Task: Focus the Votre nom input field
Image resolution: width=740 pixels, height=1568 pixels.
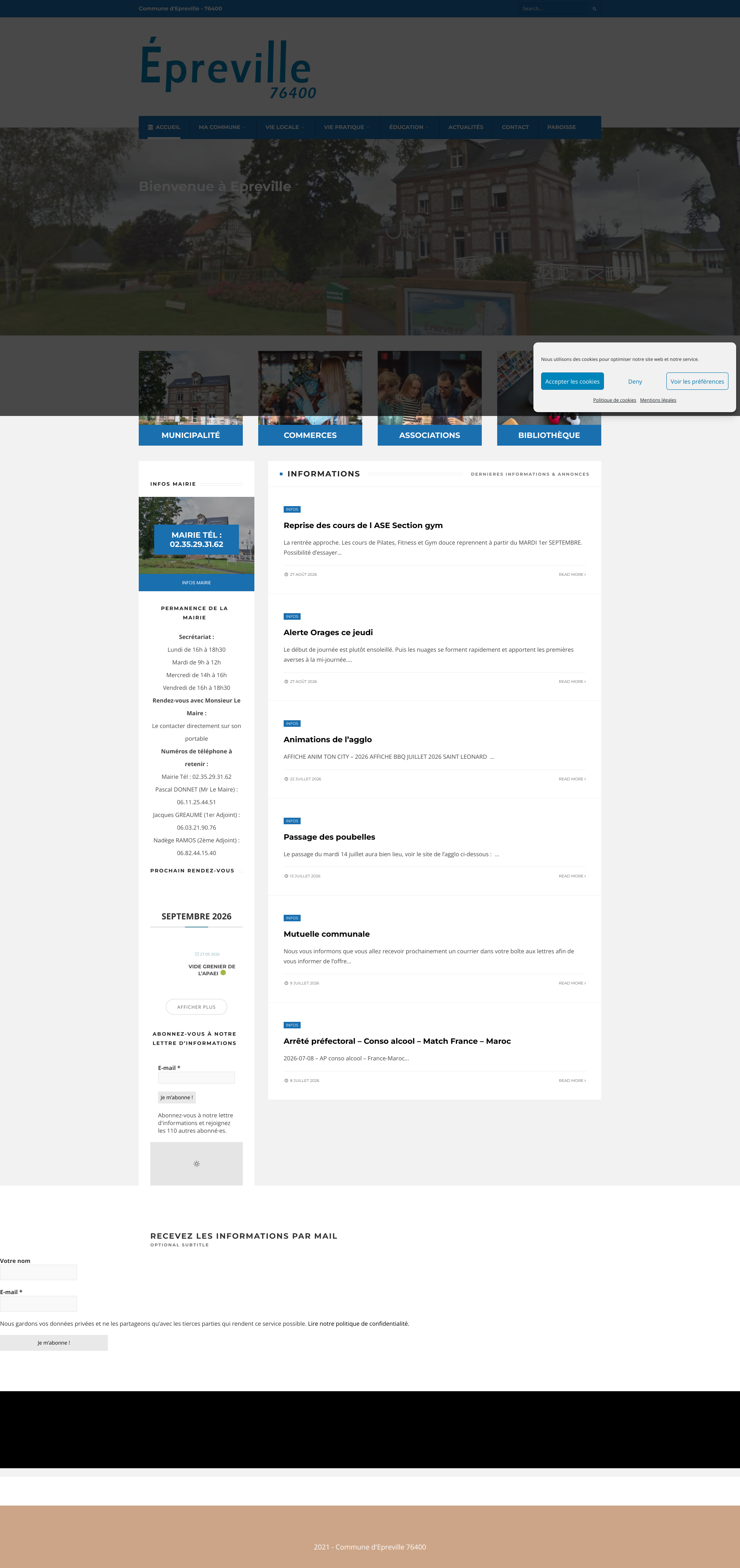Action: point(39,1272)
